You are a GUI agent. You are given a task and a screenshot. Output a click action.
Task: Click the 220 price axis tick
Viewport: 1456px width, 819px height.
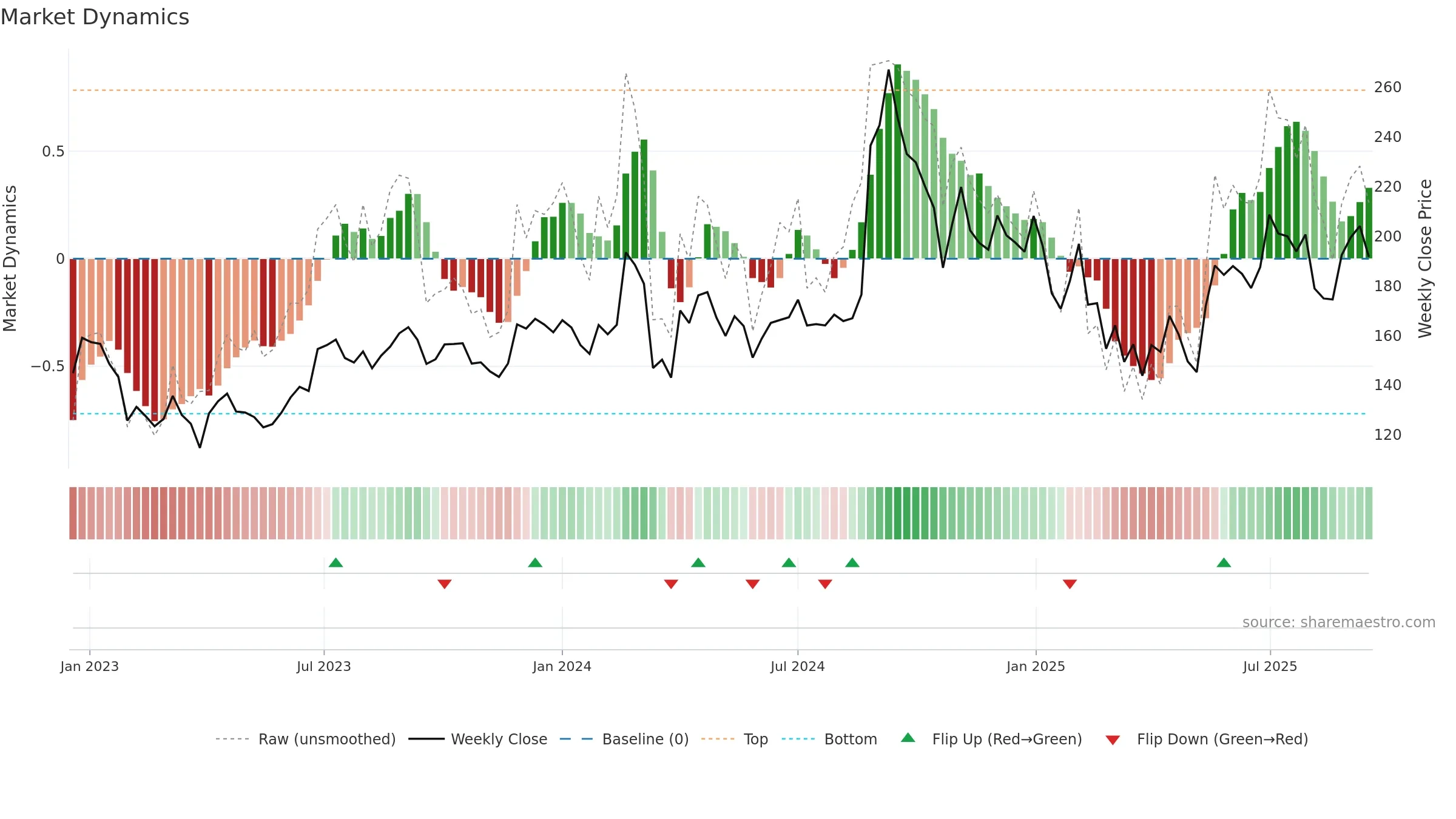(x=1388, y=187)
